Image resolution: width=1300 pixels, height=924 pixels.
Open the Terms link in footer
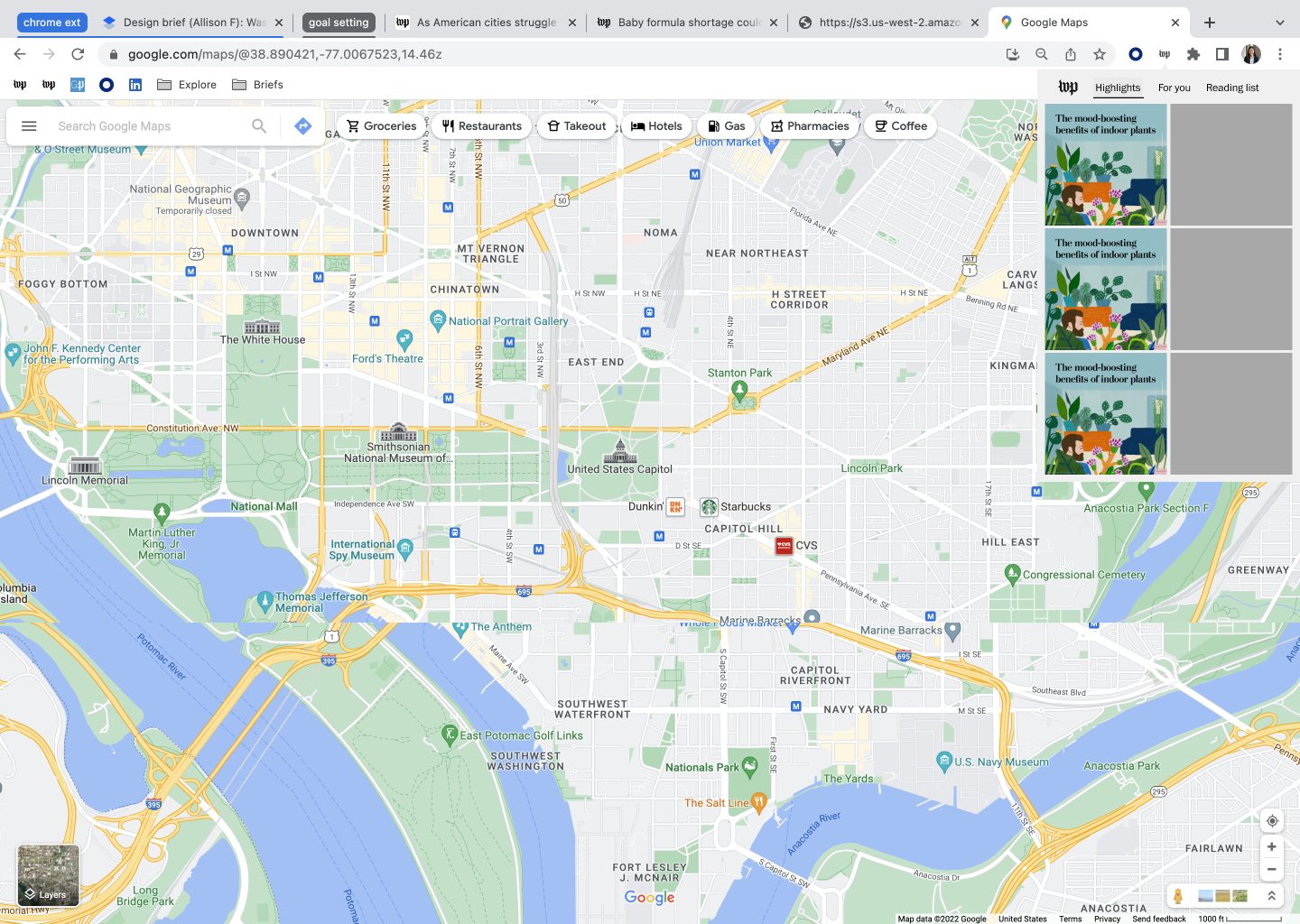1071,919
